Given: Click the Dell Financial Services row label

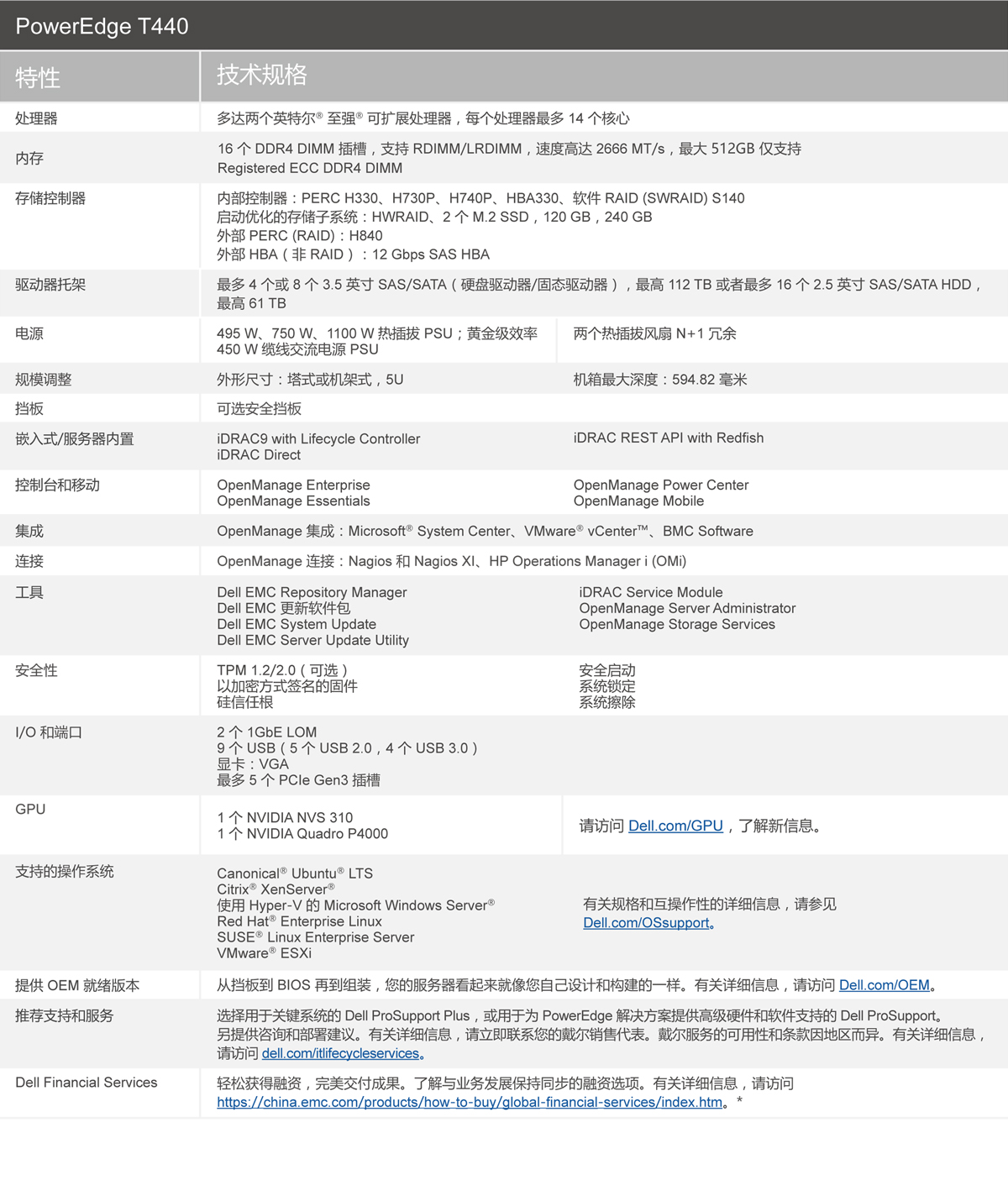Looking at the screenshot, I should (x=86, y=1082).
